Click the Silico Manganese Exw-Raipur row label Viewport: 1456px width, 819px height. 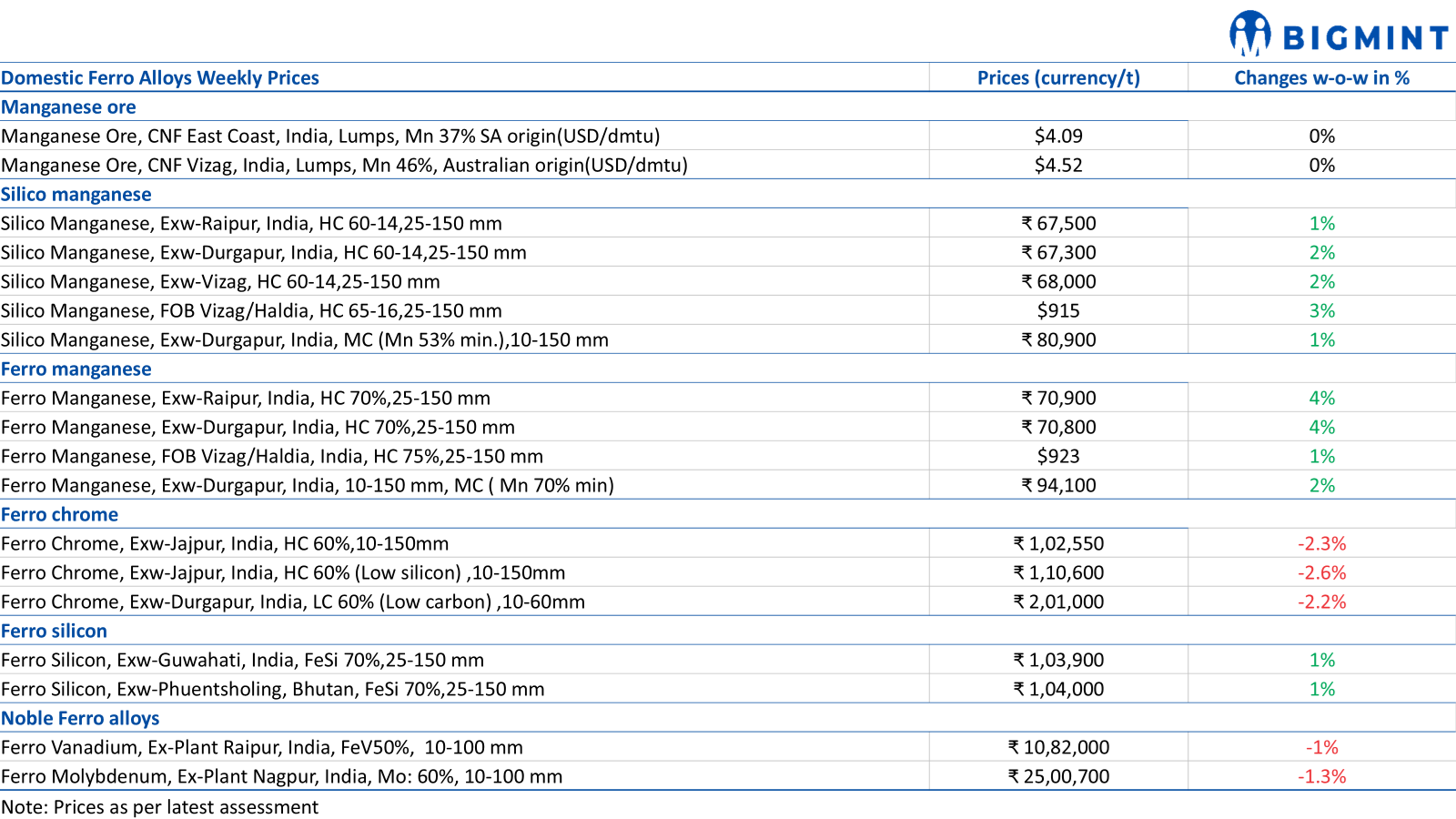click(251, 224)
